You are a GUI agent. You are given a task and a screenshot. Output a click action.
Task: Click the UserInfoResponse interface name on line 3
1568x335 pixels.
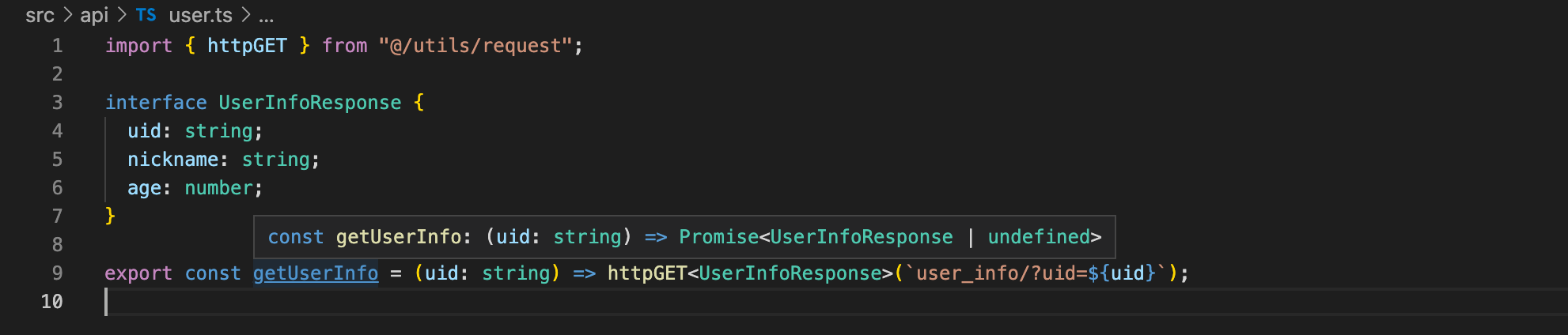tap(309, 103)
